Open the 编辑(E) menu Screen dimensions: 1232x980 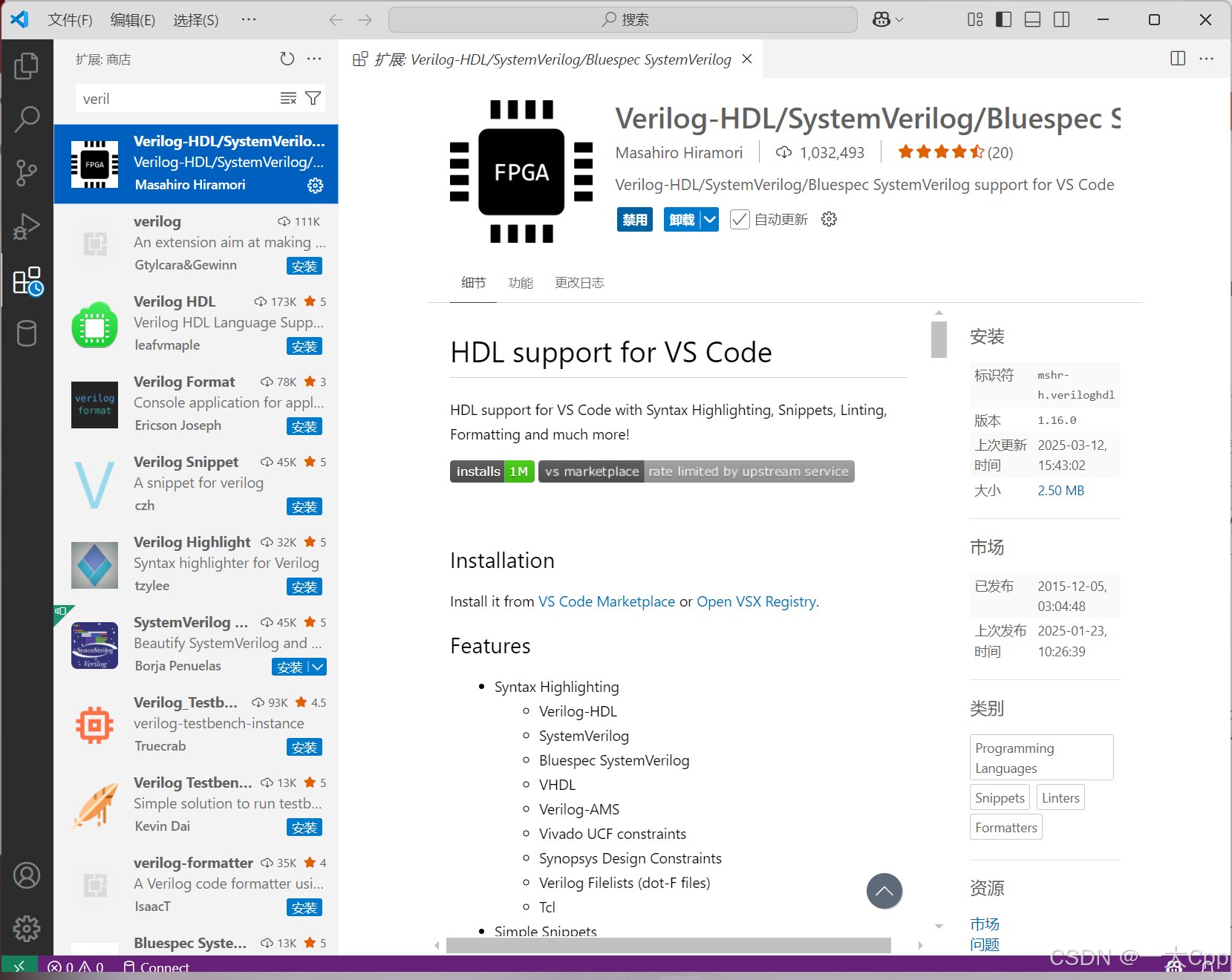(133, 20)
